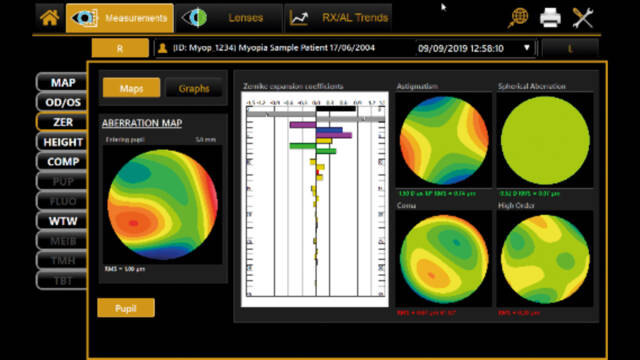Screen dimensions: 640x360
Task: Select the Astigmatism aberration map thumbnail
Action: (444, 140)
